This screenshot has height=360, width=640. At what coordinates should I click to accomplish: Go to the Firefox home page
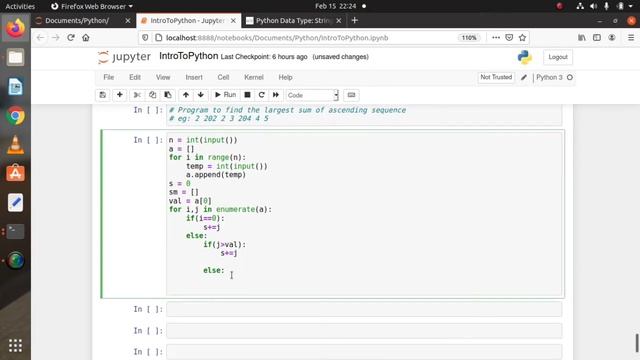(x=86, y=38)
